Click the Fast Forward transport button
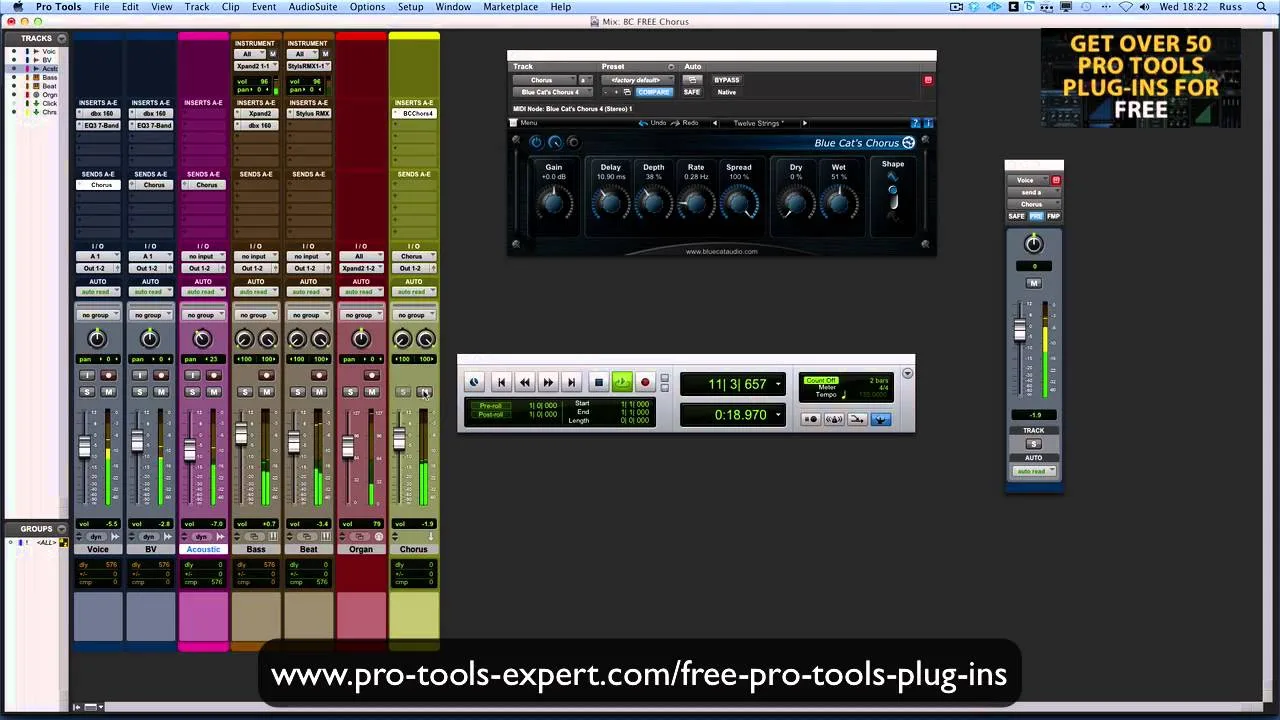Image resolution: width=1280 pixels, height=720 pixels. click(548, 382)
